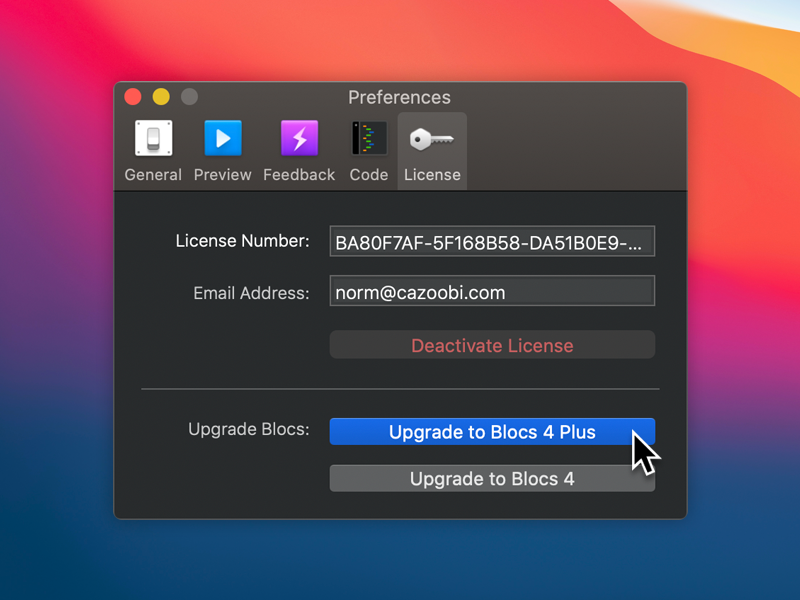The height and width of the screenshot is (600, 800).
Task: Open the Code editor preferences icon
Action: click(x=369, y=138)
